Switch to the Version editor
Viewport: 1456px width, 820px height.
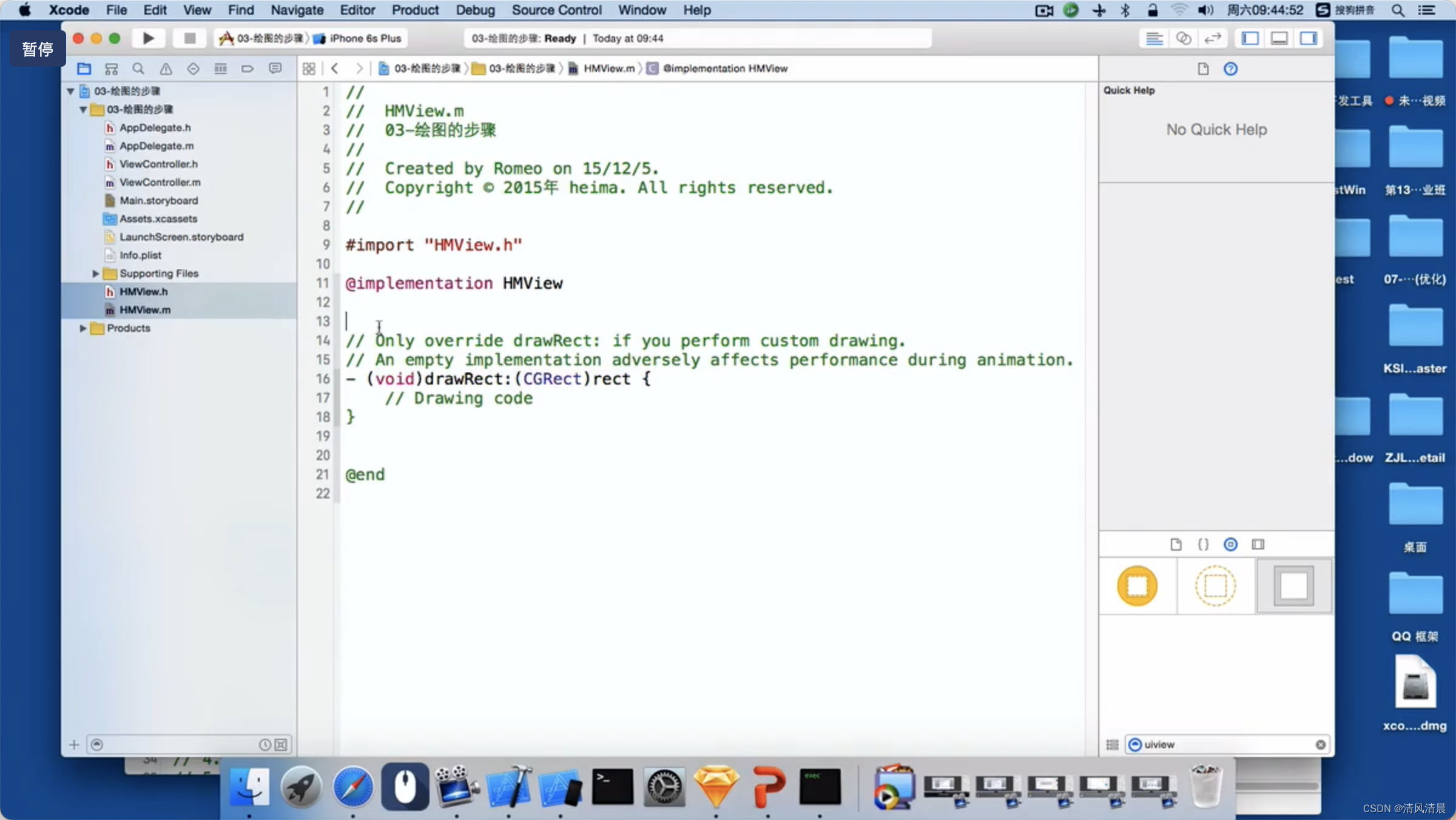click(x=1212, y=38)
